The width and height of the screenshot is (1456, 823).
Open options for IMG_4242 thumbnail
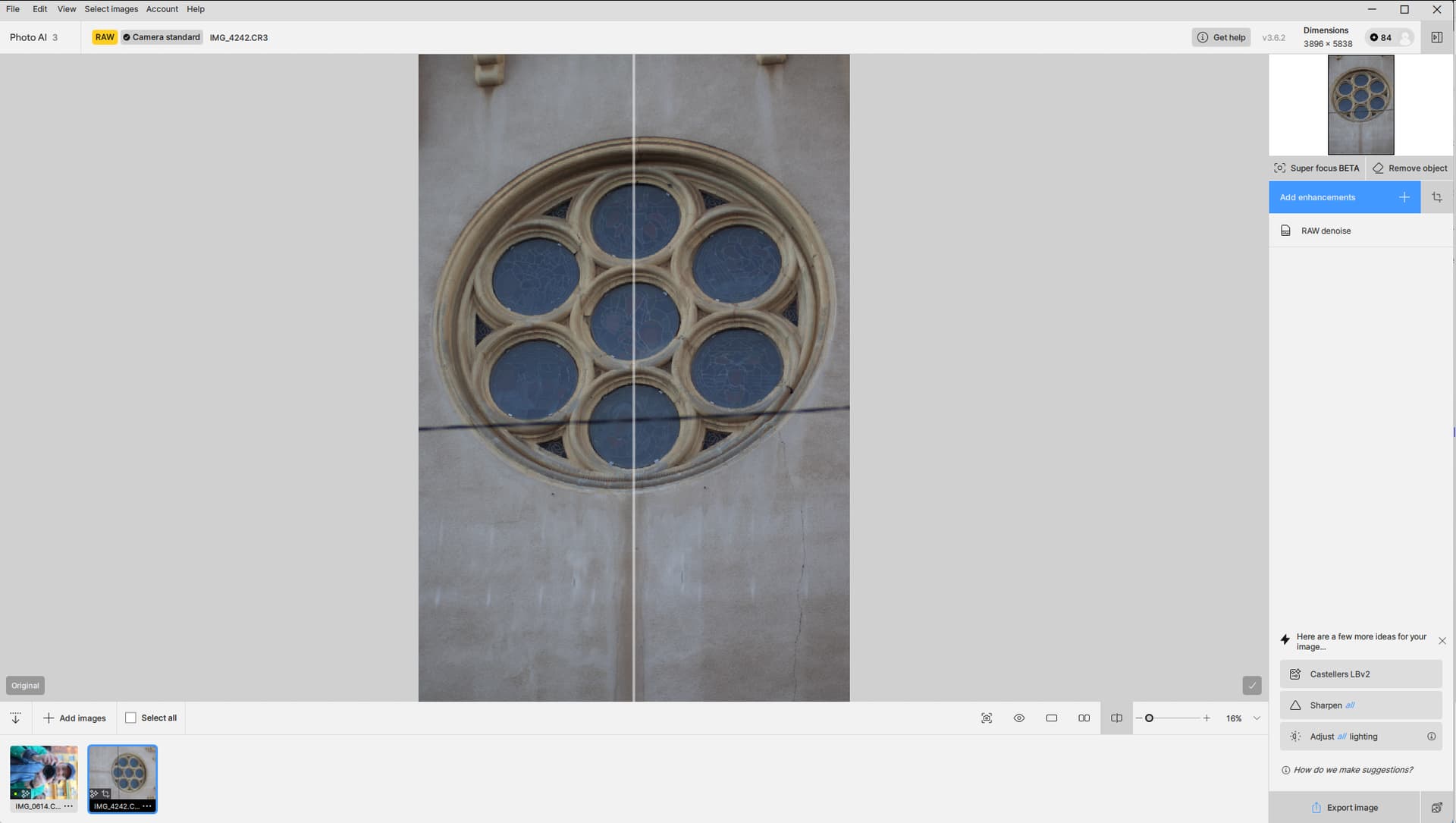[147, 806]
